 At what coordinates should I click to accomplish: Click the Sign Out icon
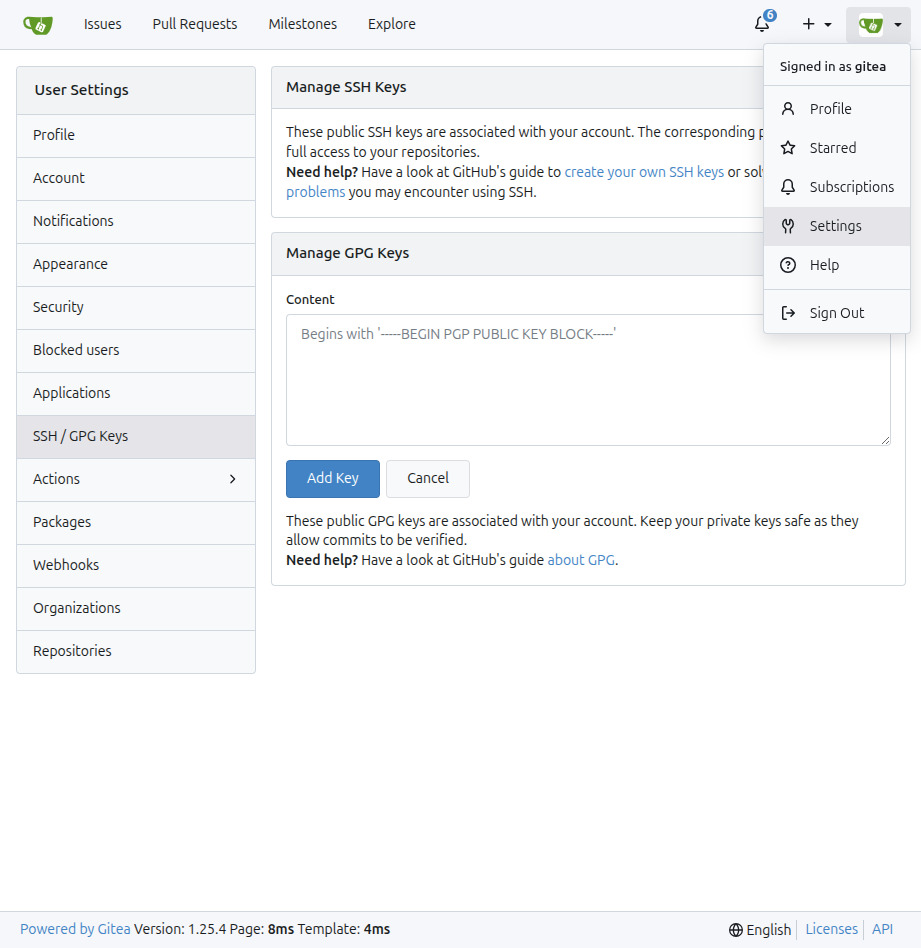pyautogui.click(x=789, y=312)
